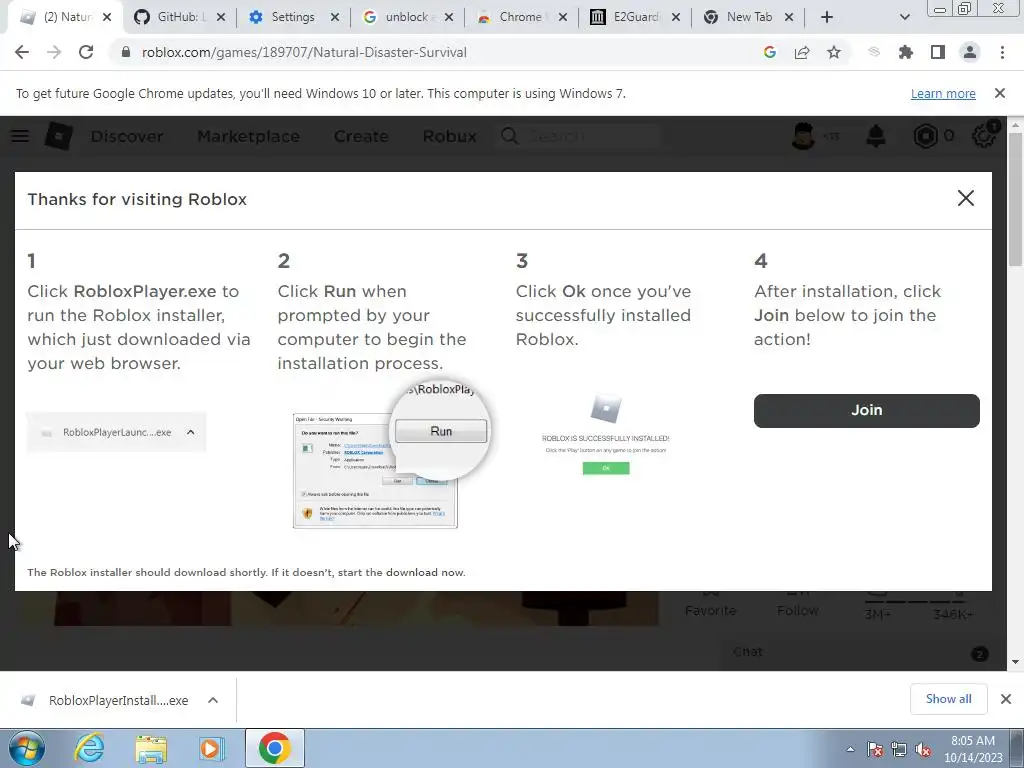Click the Join button
1024x768 pixels.
(x=867, y=411)
